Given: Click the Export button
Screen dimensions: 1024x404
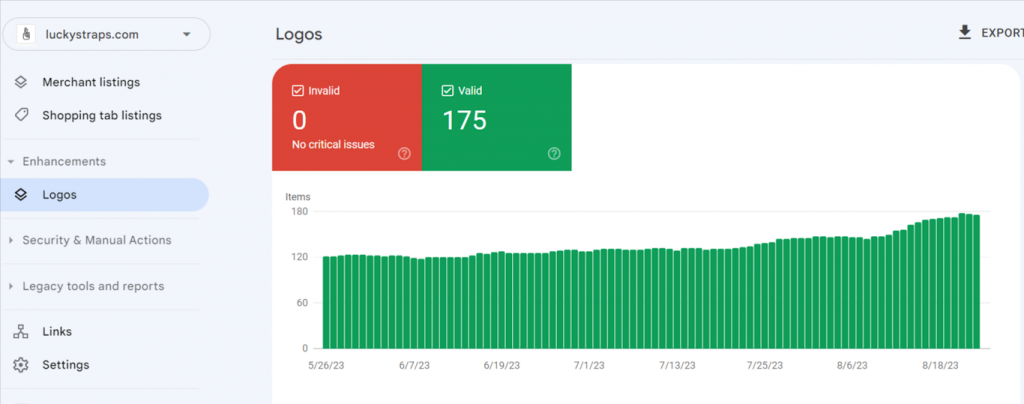Looking at the screenshot, I should click(x=991, y=33).
